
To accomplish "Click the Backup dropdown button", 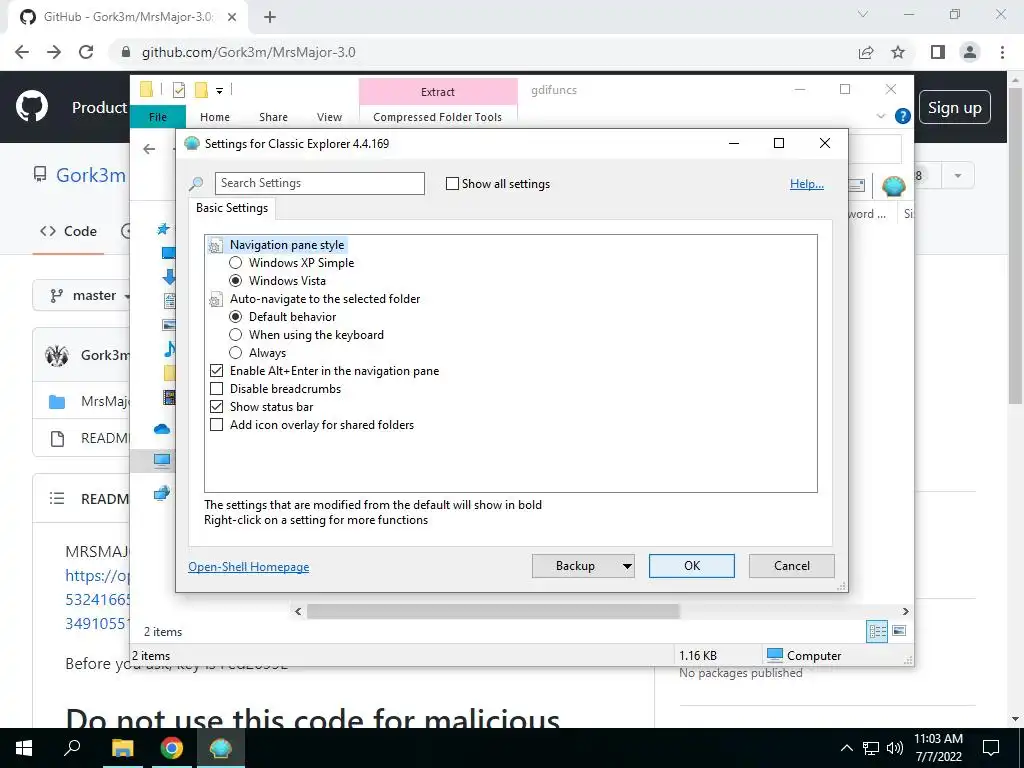I will [583, 566].
